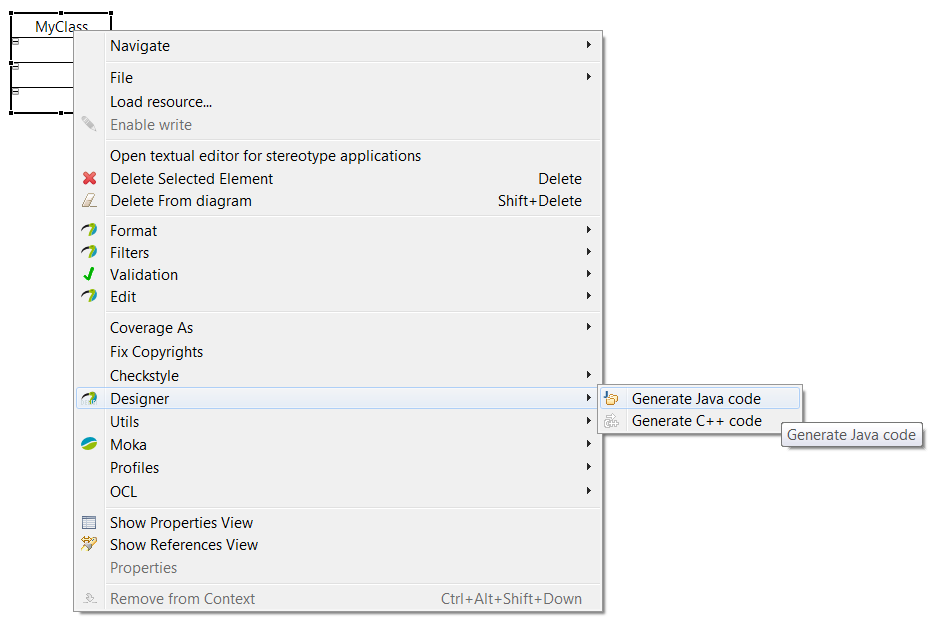Click the Papyrus icon beside Edit
This screenshot has width=933, height=624.
click(x=89, y=297)
